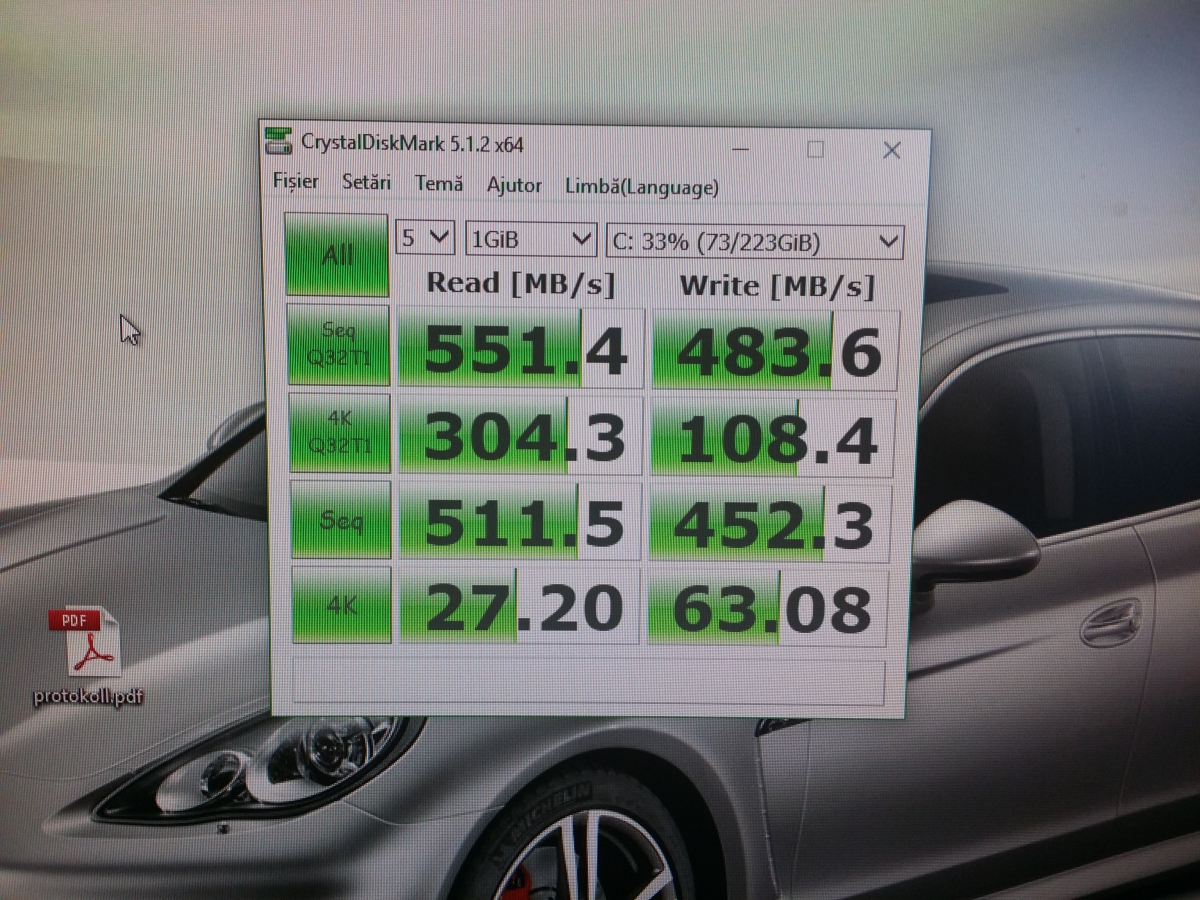Screen dimensions: 1200x900
Task: Open the Temă menu
Action: 439,184
